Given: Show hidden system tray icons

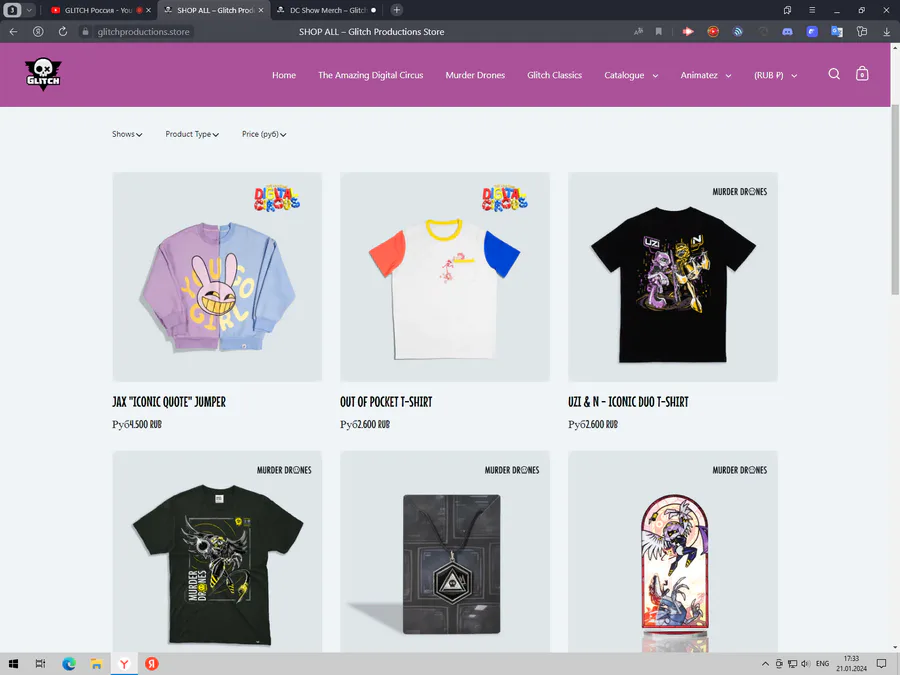Looking at the screenshot, I should click(x=765, y=664).
